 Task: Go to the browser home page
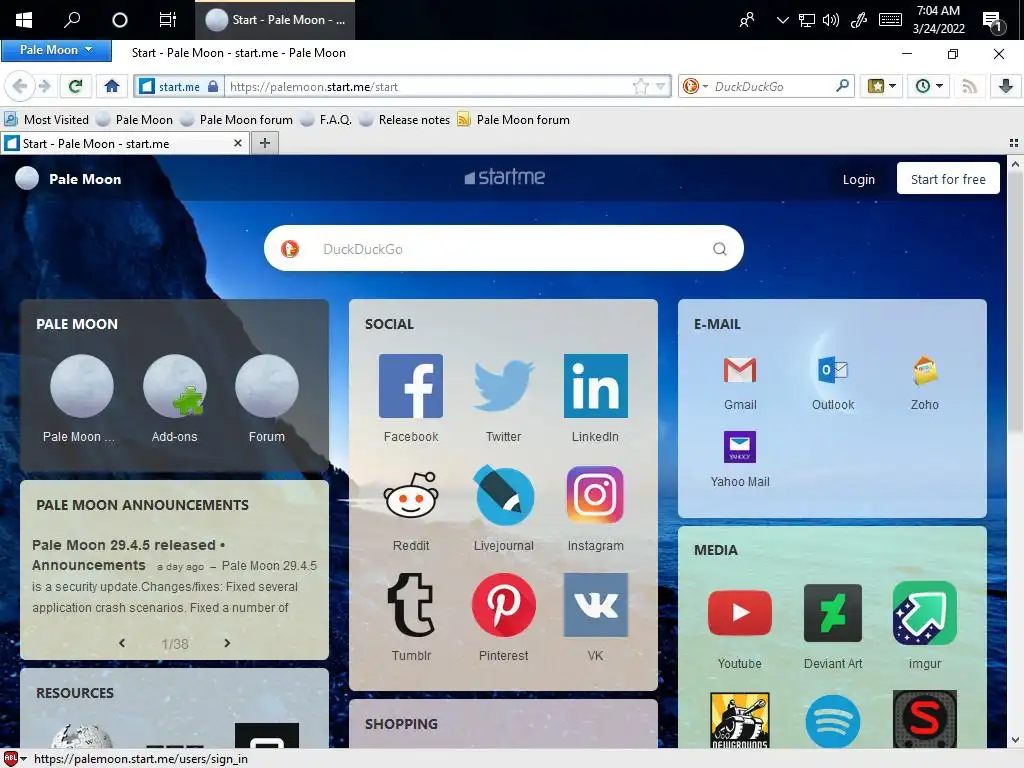112,86
